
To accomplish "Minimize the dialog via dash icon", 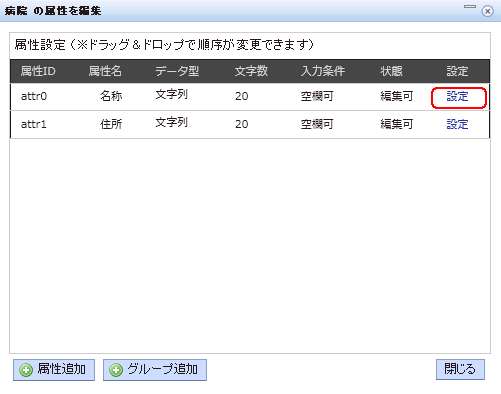I will tap(470, 6).
